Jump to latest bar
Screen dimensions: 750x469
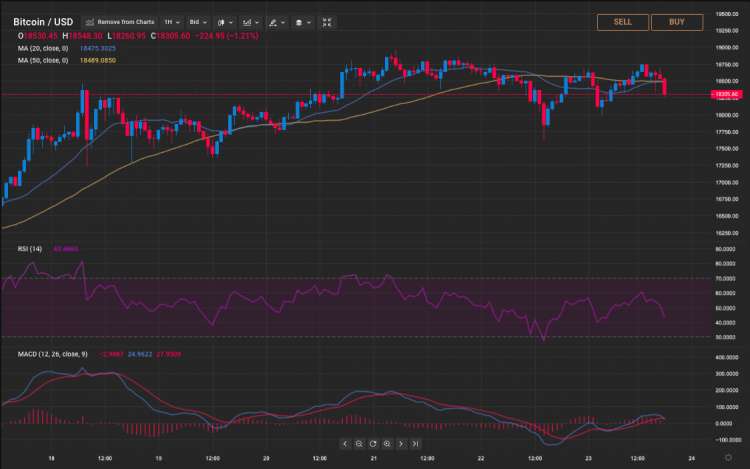pos(415,444)
